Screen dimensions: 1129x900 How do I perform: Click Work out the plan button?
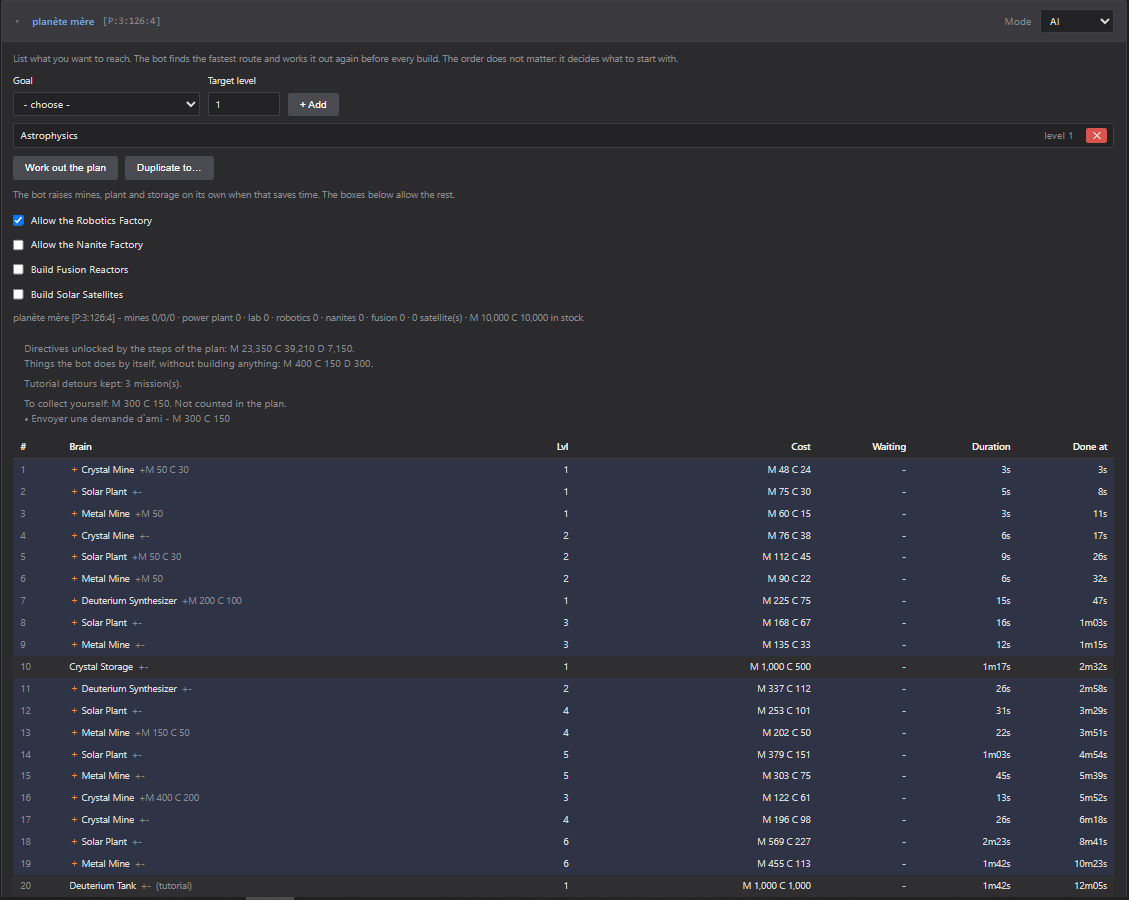[66, 168]
